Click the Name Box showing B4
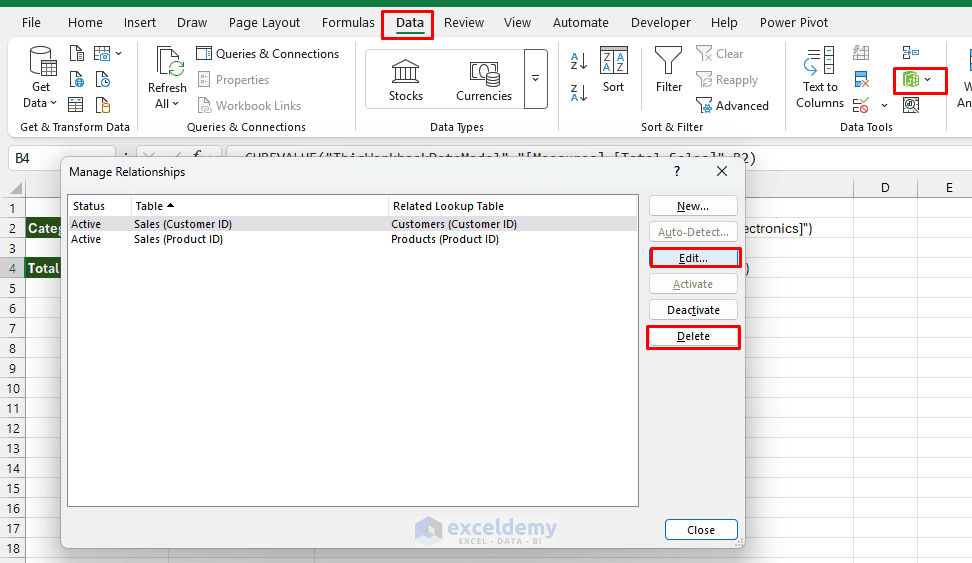 click(61, 158)
